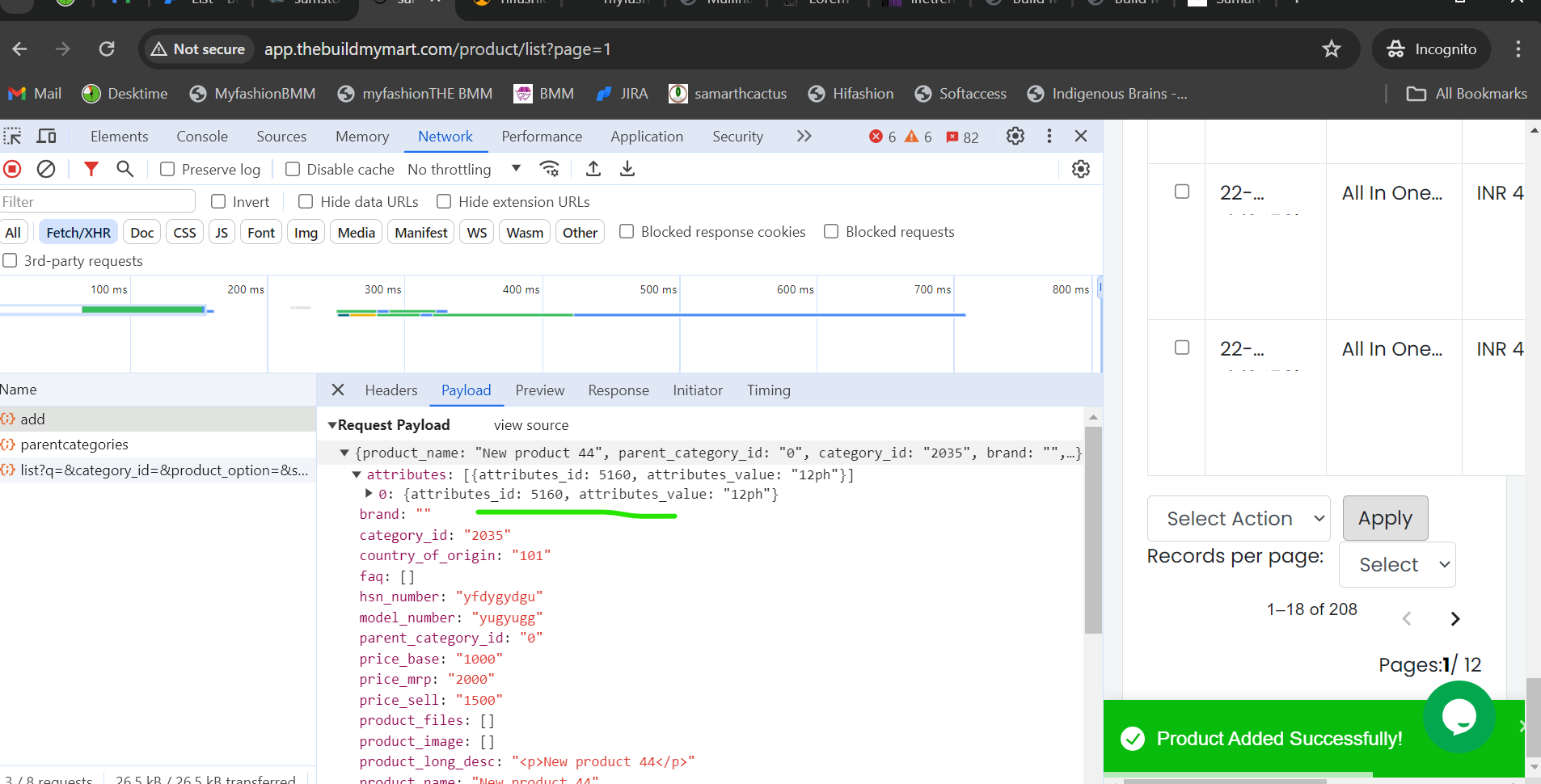The width and height of the screenshot is (1541, 784).
Task: Export HAR file with download icon
Action: click(627, 168)
